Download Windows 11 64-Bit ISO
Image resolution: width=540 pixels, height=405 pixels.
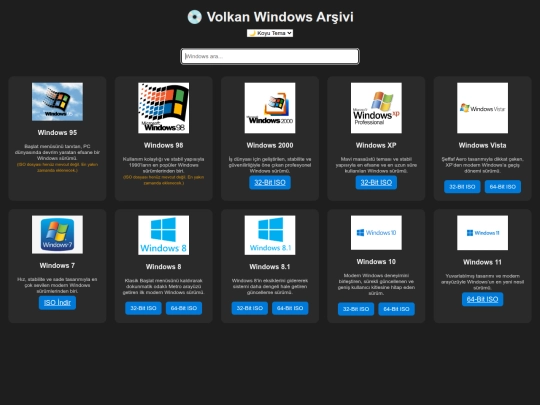point(482,299)
